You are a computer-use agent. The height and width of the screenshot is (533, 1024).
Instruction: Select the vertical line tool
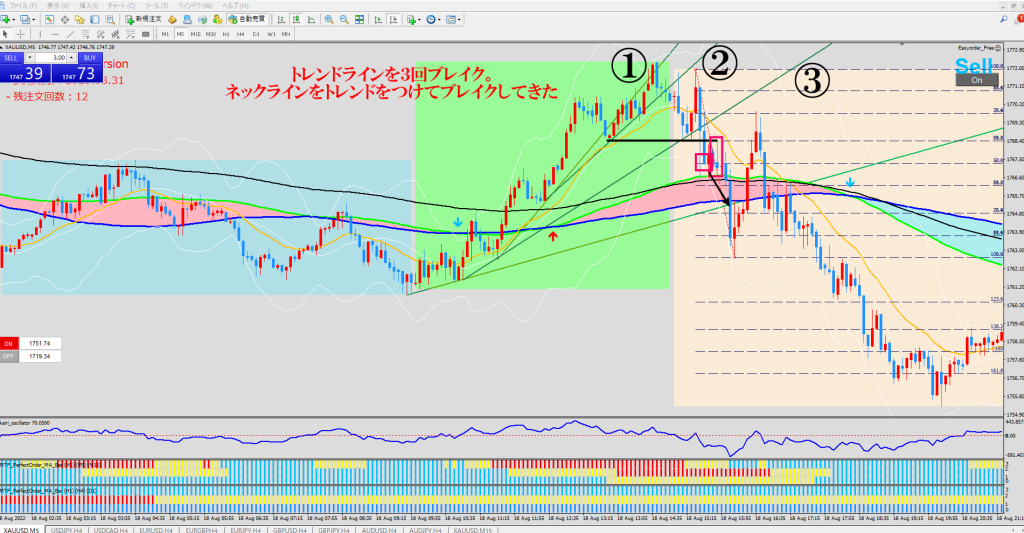coord(40,34)
